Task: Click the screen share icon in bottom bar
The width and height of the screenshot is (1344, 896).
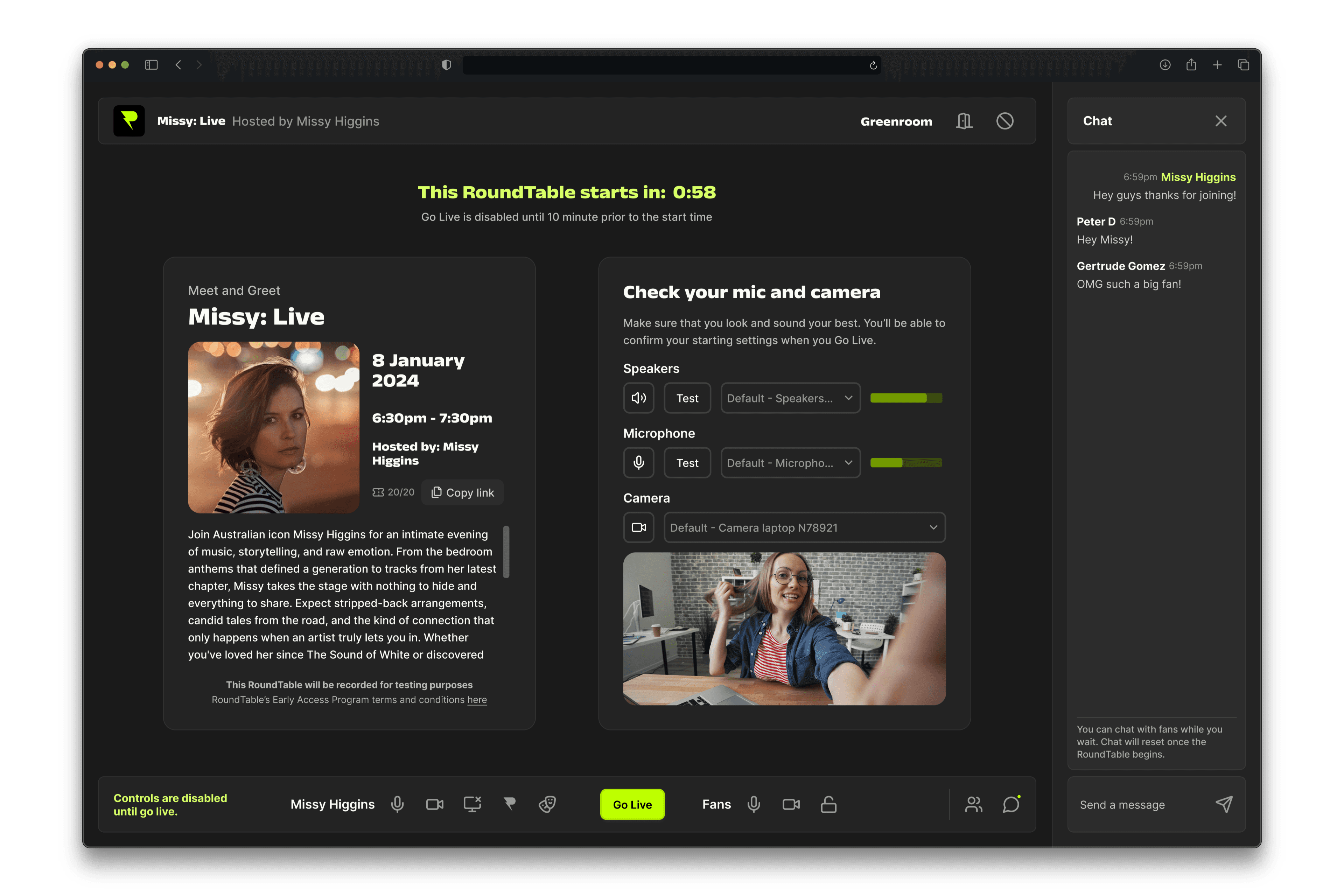Action: pos(472,804)
